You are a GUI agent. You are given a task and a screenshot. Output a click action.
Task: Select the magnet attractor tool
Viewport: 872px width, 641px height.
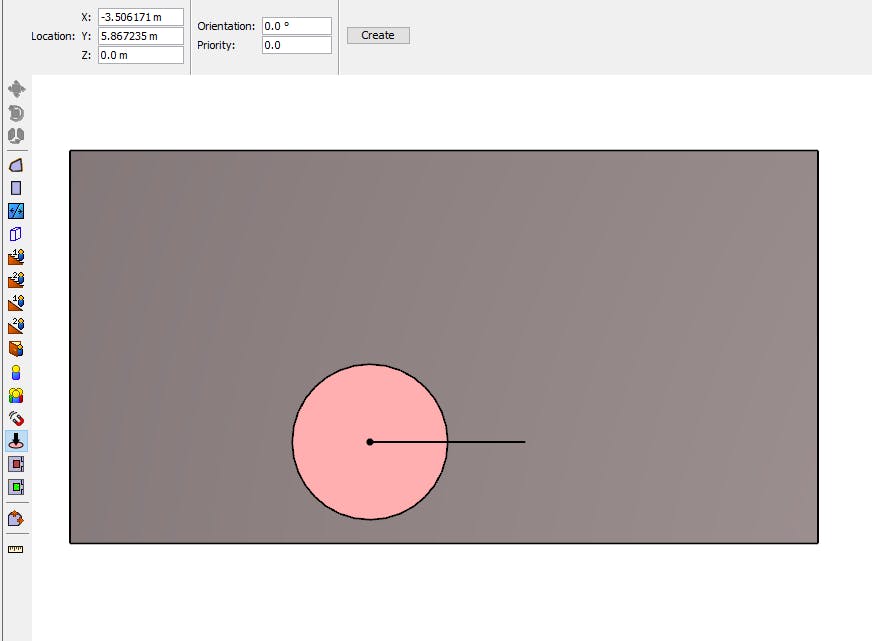[16, 418]
